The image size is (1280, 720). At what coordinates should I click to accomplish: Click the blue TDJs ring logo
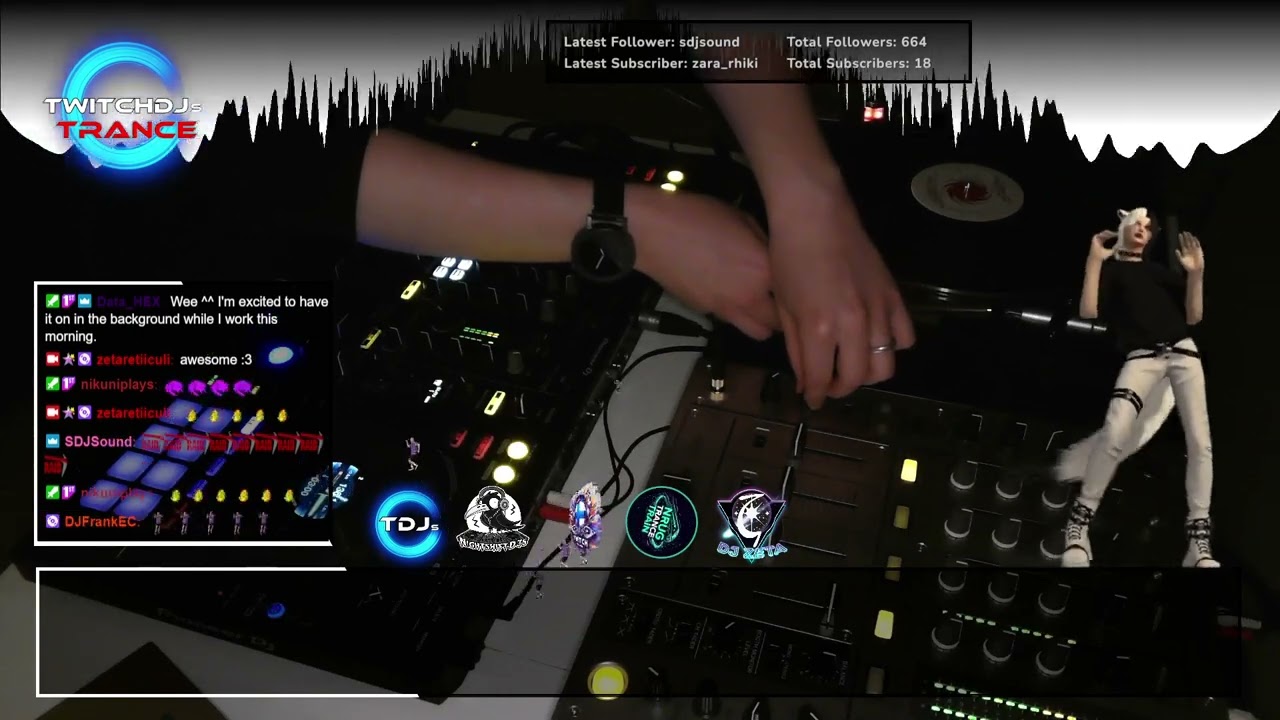pos(408,523)
